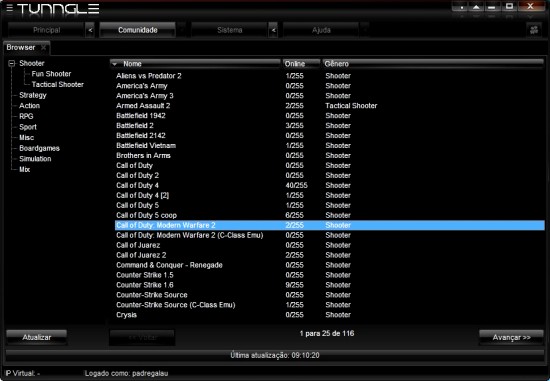Select Tactical Shooter category
550x381 pixels.
(58, 84)
